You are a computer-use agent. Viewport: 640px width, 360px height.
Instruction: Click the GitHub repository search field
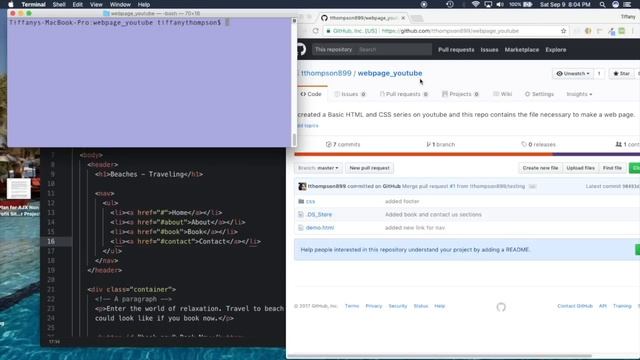click(372, 49)
